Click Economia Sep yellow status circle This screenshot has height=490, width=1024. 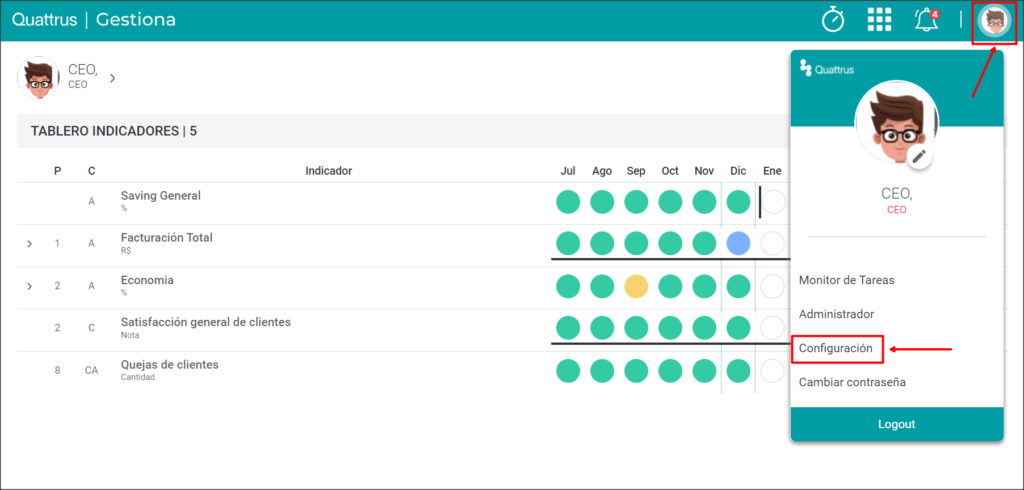tap(636, 286)
